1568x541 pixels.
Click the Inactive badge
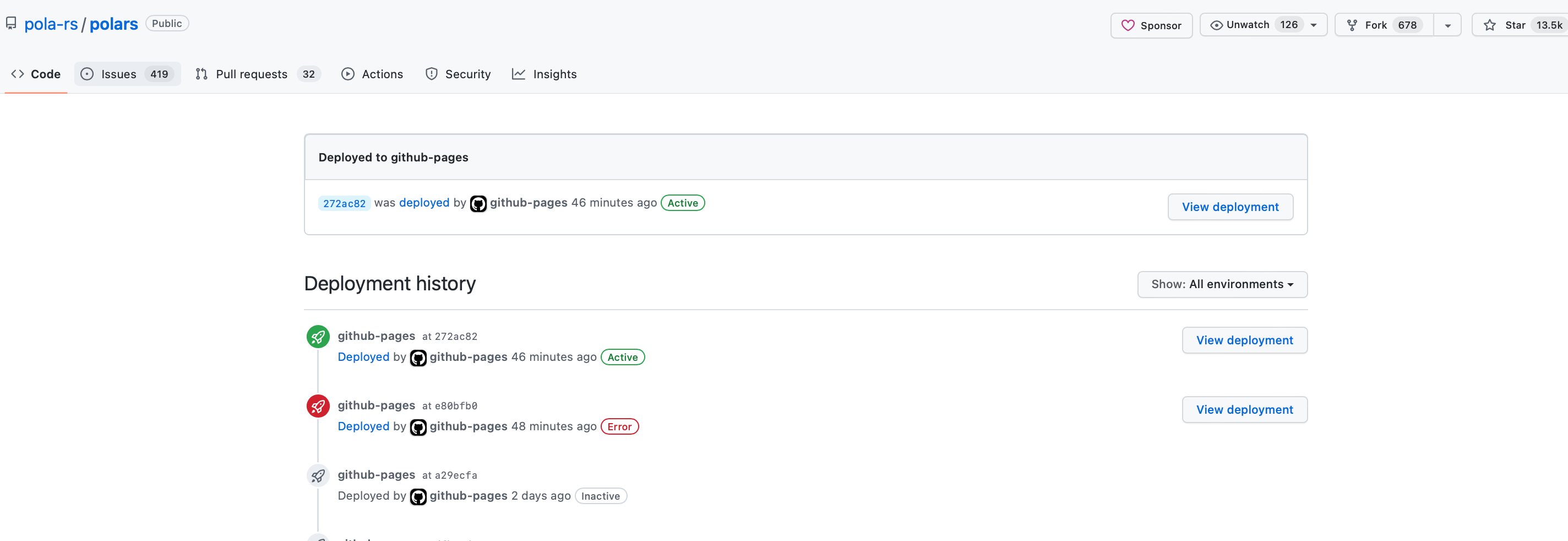600,495
